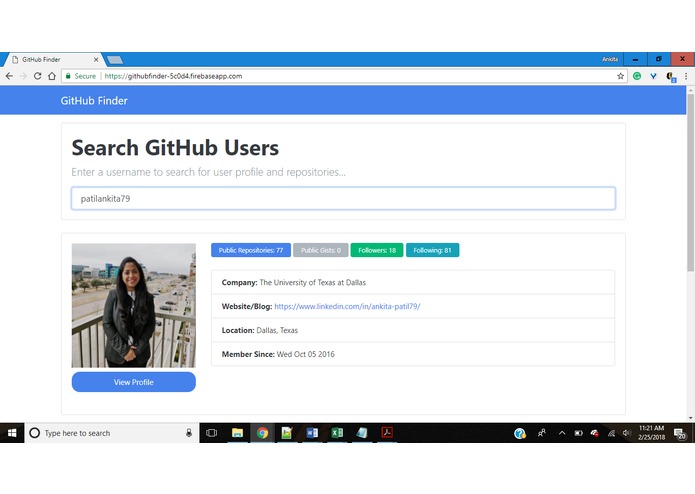
Task: Switch to Chrome in the taskbar
Action: tap(262, 433)
